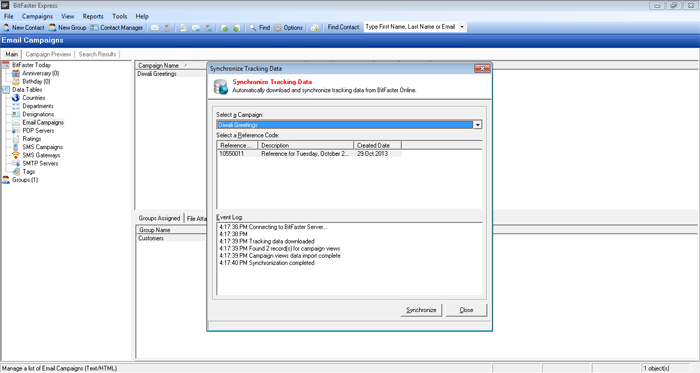Open the View menu
700x373 pixels.
click(68, 17)
